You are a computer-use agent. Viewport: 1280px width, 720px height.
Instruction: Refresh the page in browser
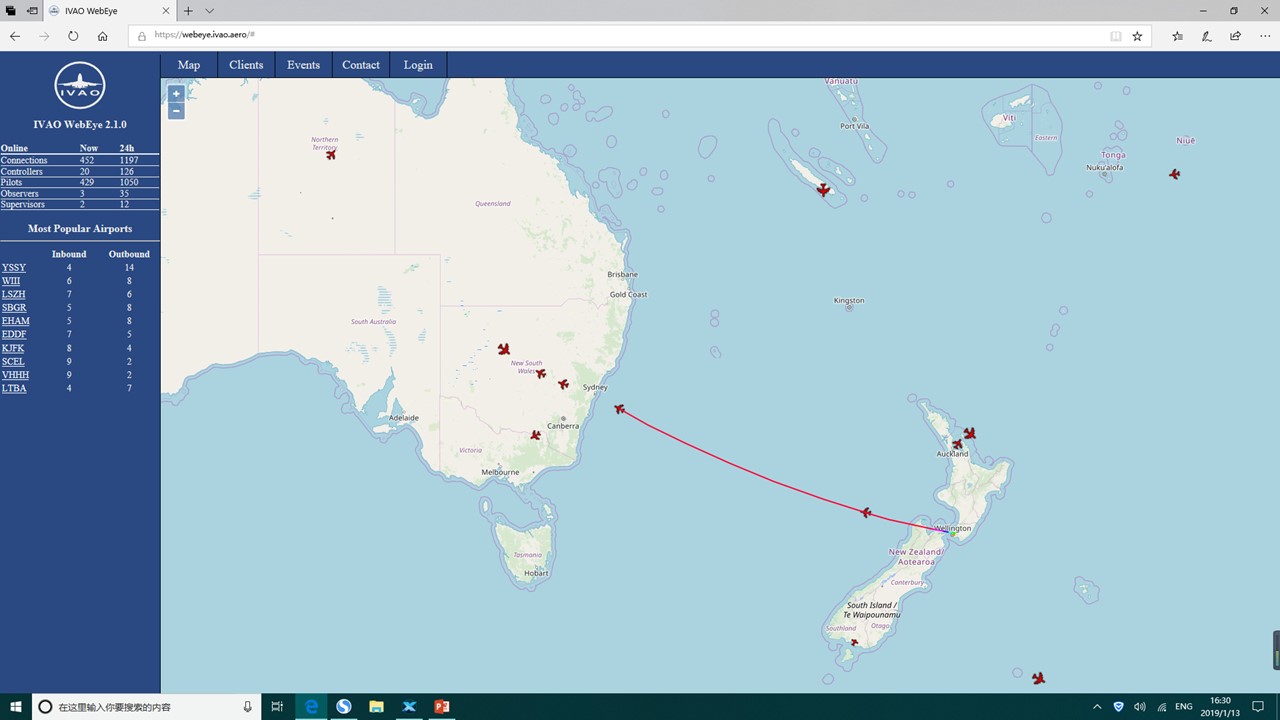pyautogui.click(x=73, y=36)
